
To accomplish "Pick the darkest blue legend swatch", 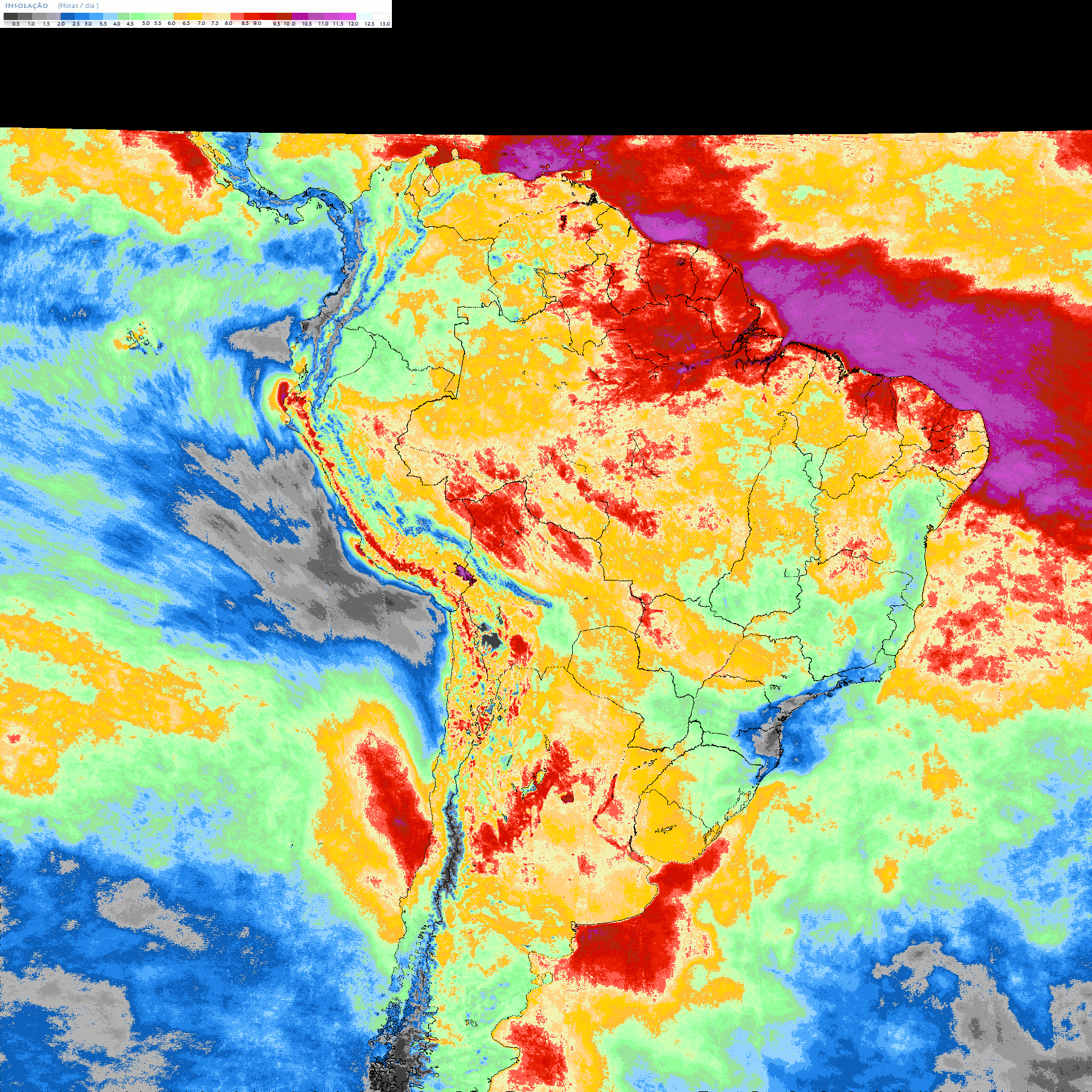I will (67, 16).
